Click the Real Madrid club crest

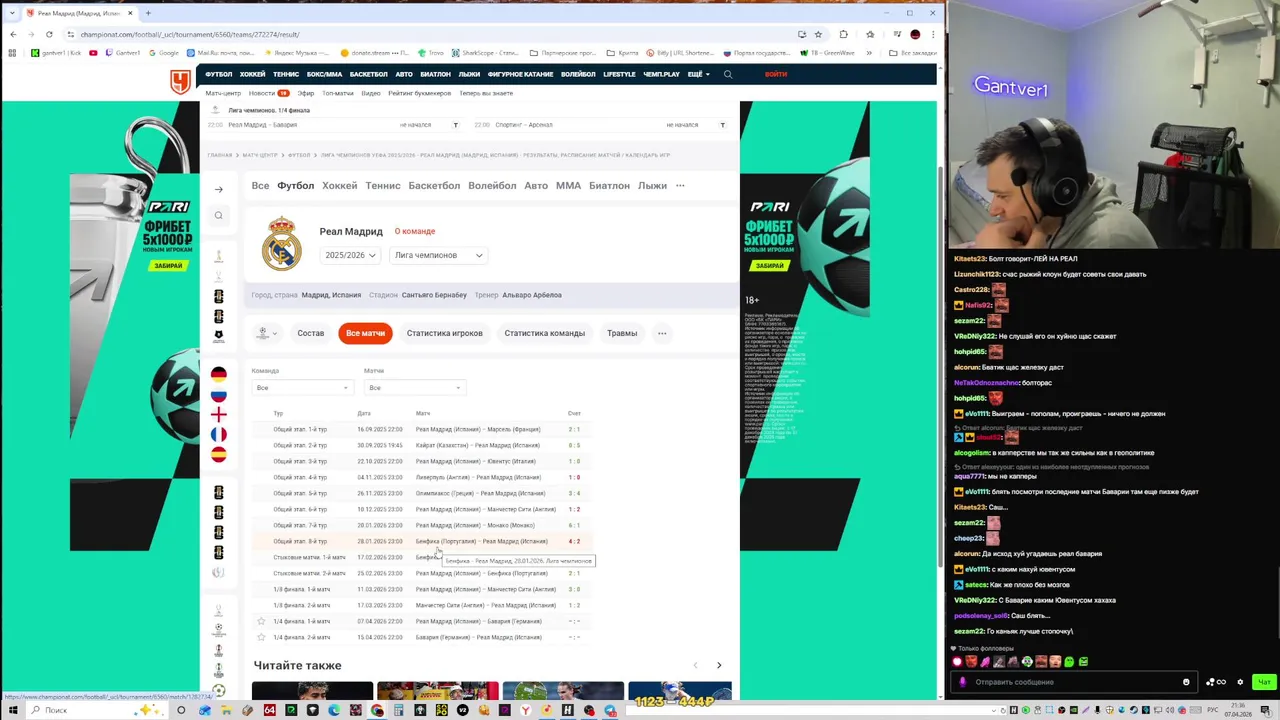281,244
